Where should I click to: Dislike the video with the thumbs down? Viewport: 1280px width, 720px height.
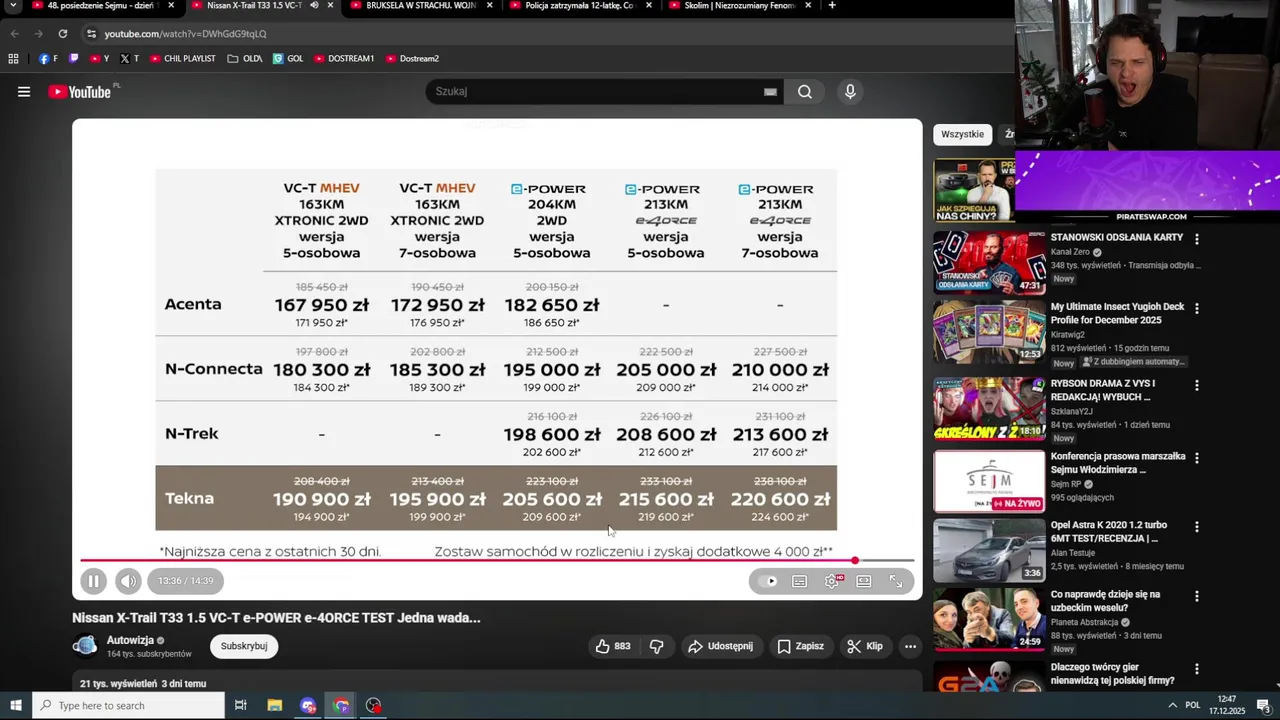point(656,646)
